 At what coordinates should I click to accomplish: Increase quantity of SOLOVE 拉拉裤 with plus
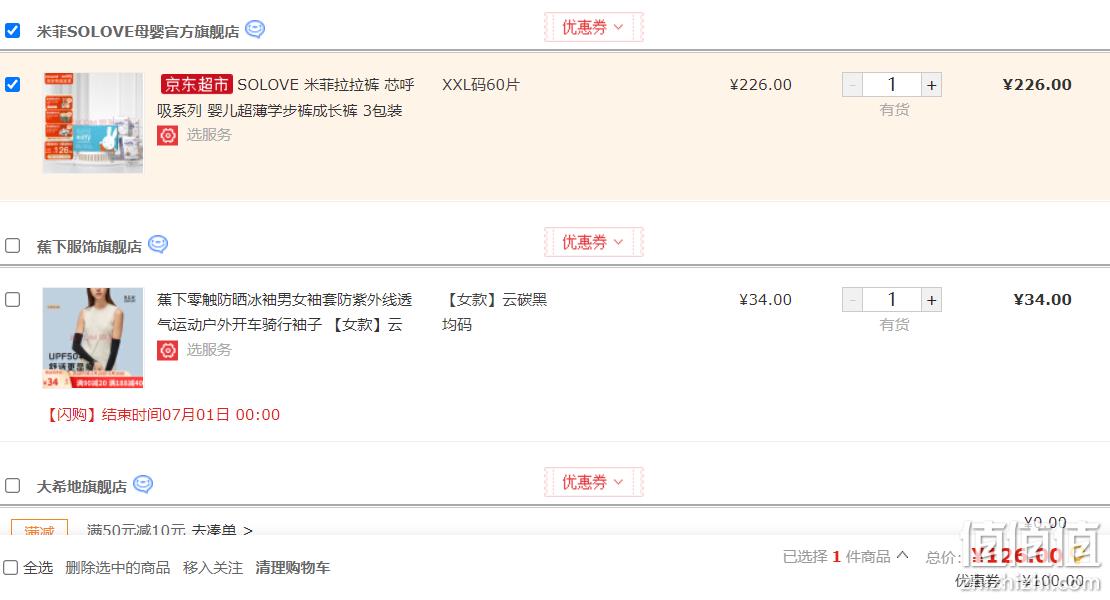point(932,85)
